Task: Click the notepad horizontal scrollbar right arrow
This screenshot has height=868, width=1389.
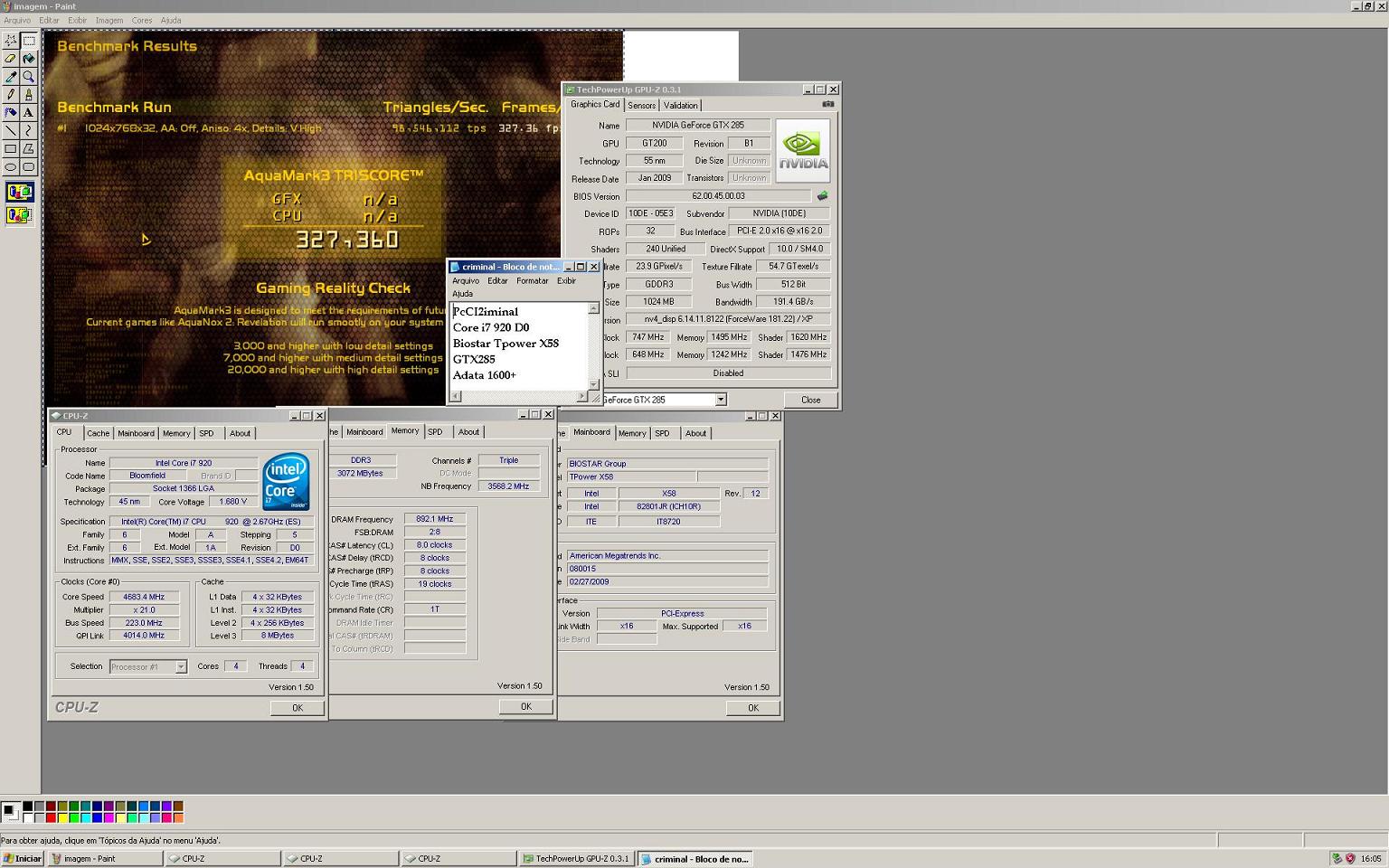Action: [x=581, y=396]
